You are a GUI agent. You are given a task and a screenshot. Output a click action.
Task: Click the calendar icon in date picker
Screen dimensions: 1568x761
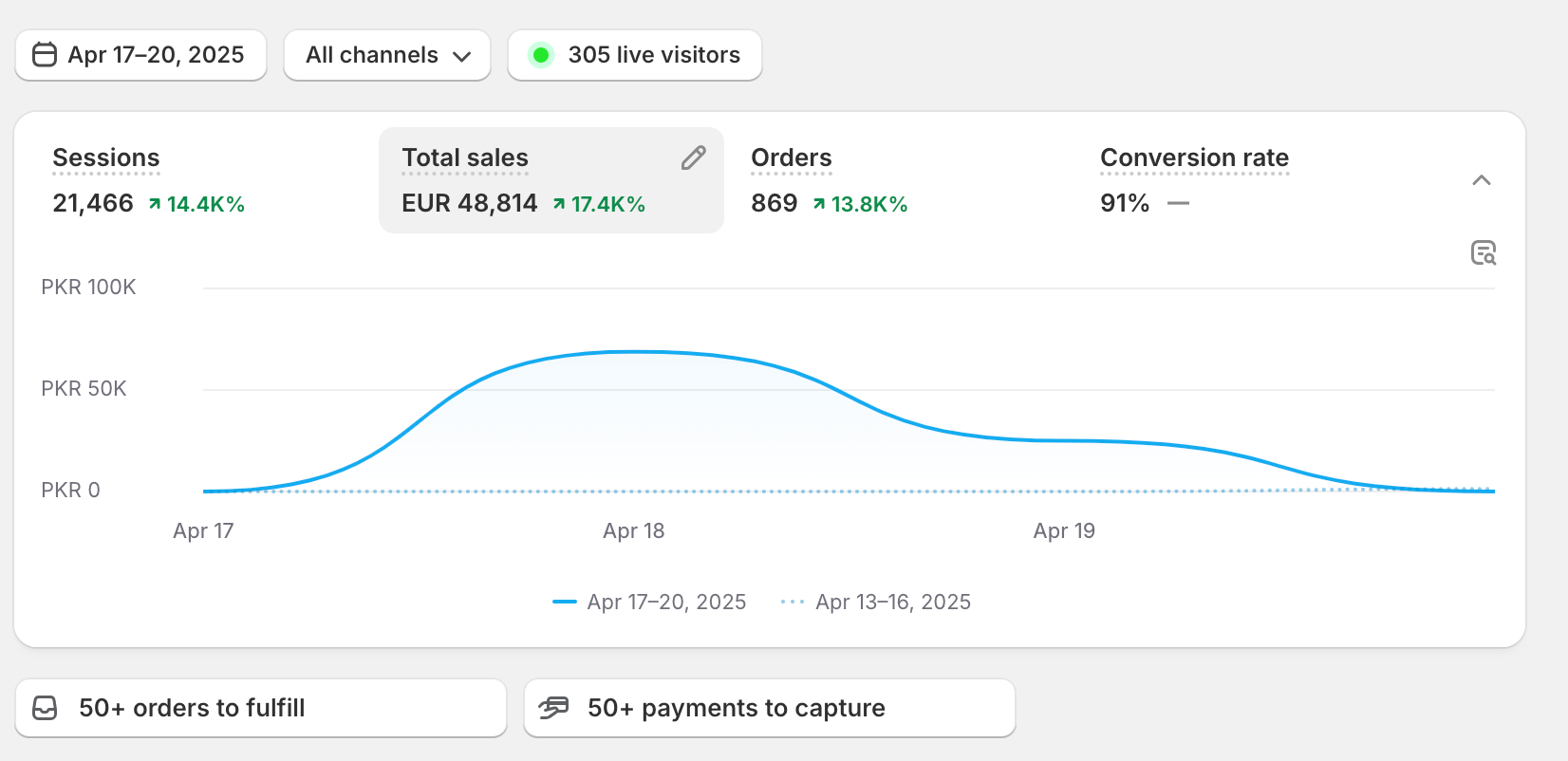45,55
